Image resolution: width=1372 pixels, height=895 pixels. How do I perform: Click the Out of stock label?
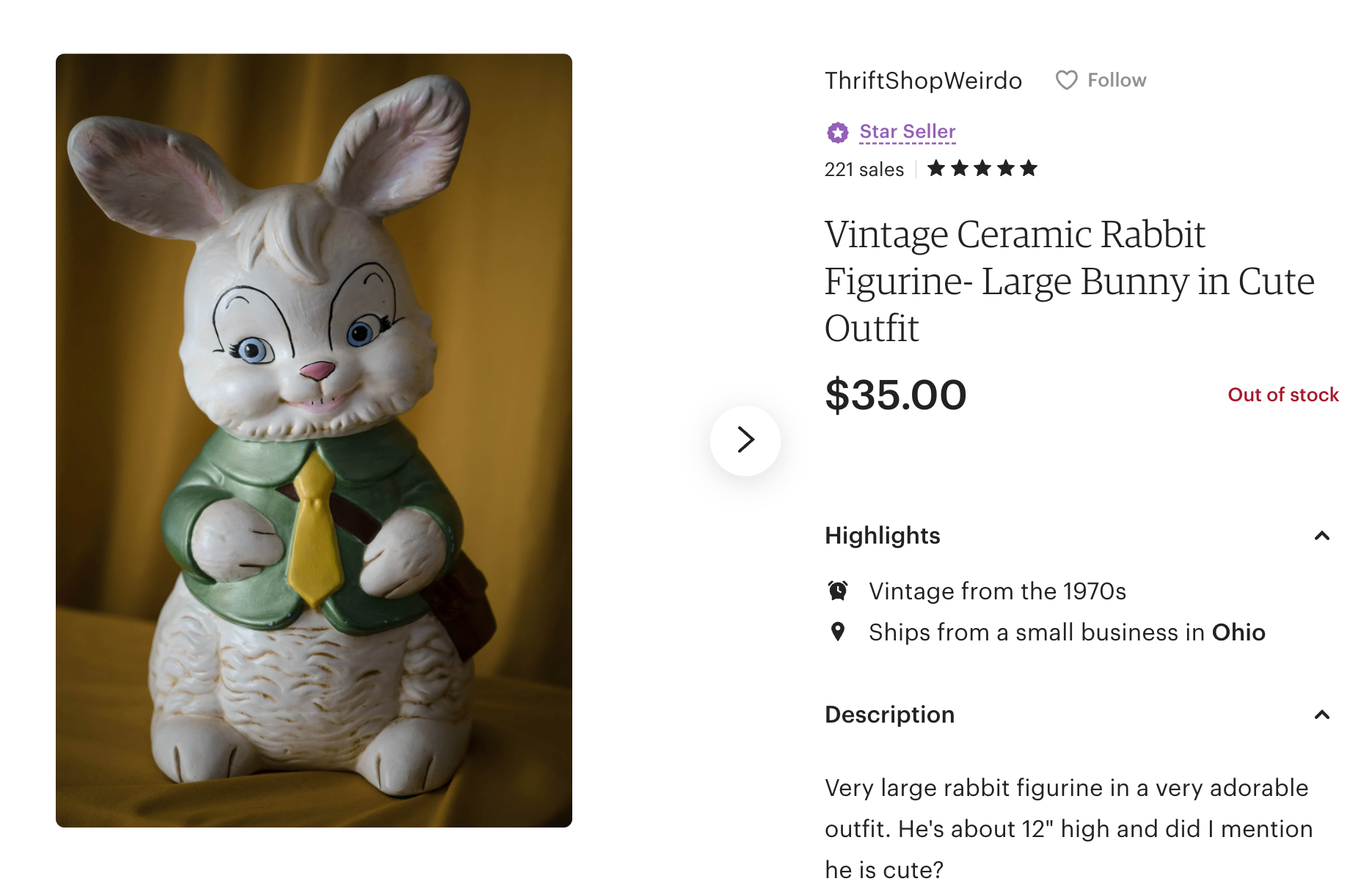[x=1283, y=395]
